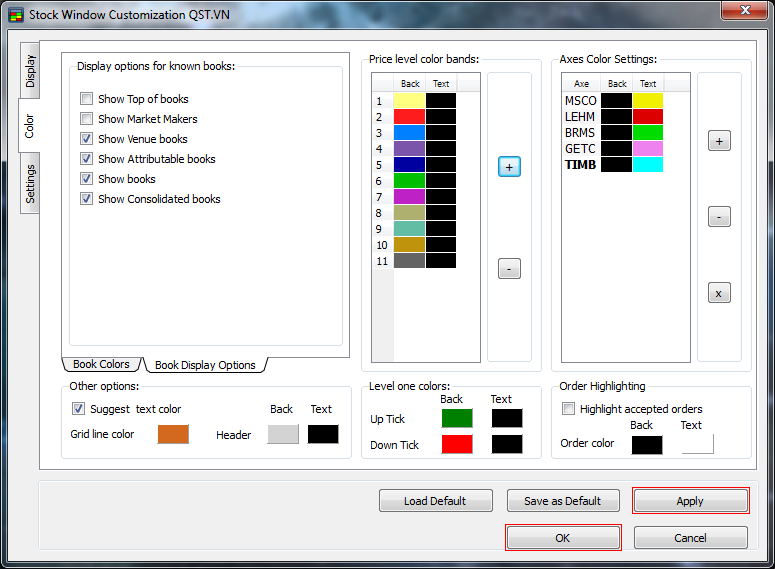Open the Settings vertical tab

point(30,184)
